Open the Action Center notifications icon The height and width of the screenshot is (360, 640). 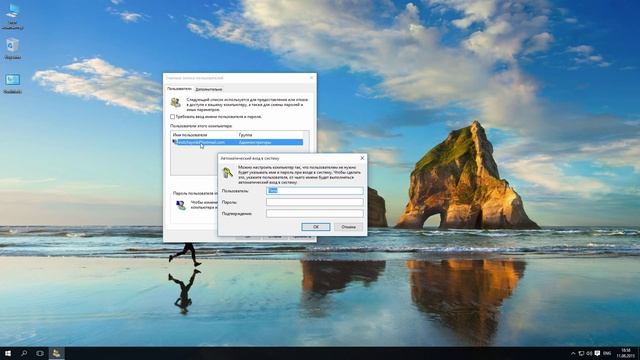pos(597,353)
